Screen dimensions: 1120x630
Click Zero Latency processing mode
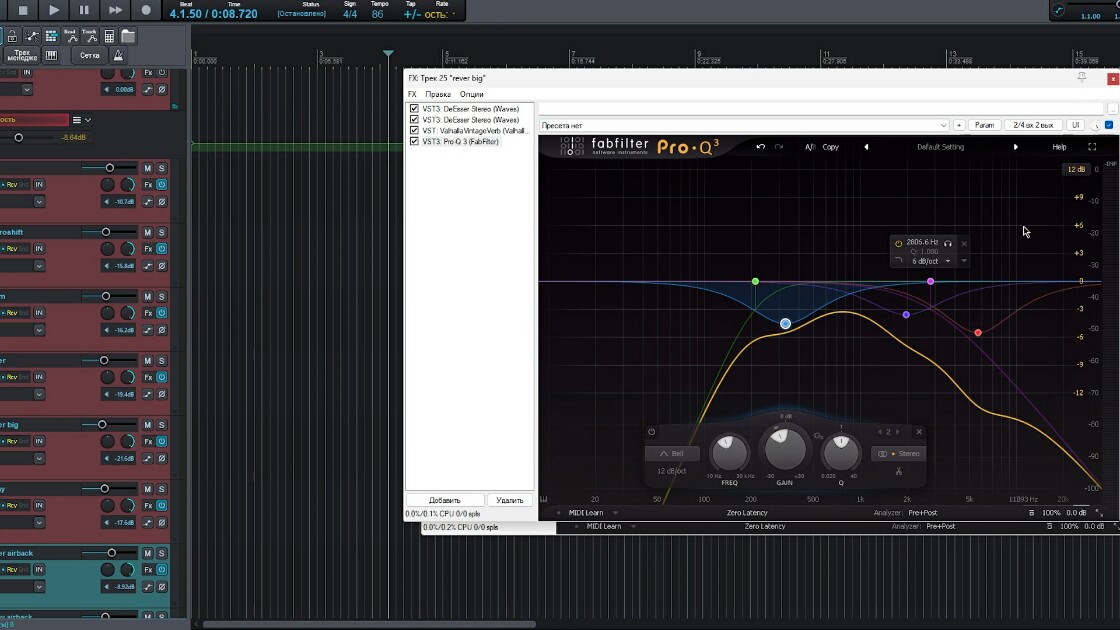(x=747, y=513)
